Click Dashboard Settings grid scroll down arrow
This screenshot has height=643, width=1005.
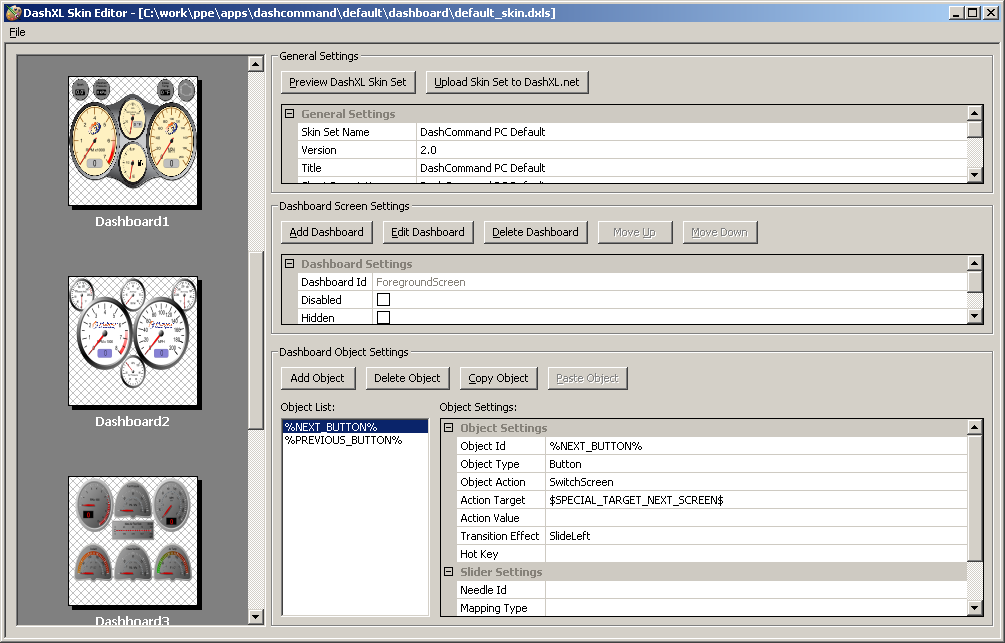(x=974, y=315)
